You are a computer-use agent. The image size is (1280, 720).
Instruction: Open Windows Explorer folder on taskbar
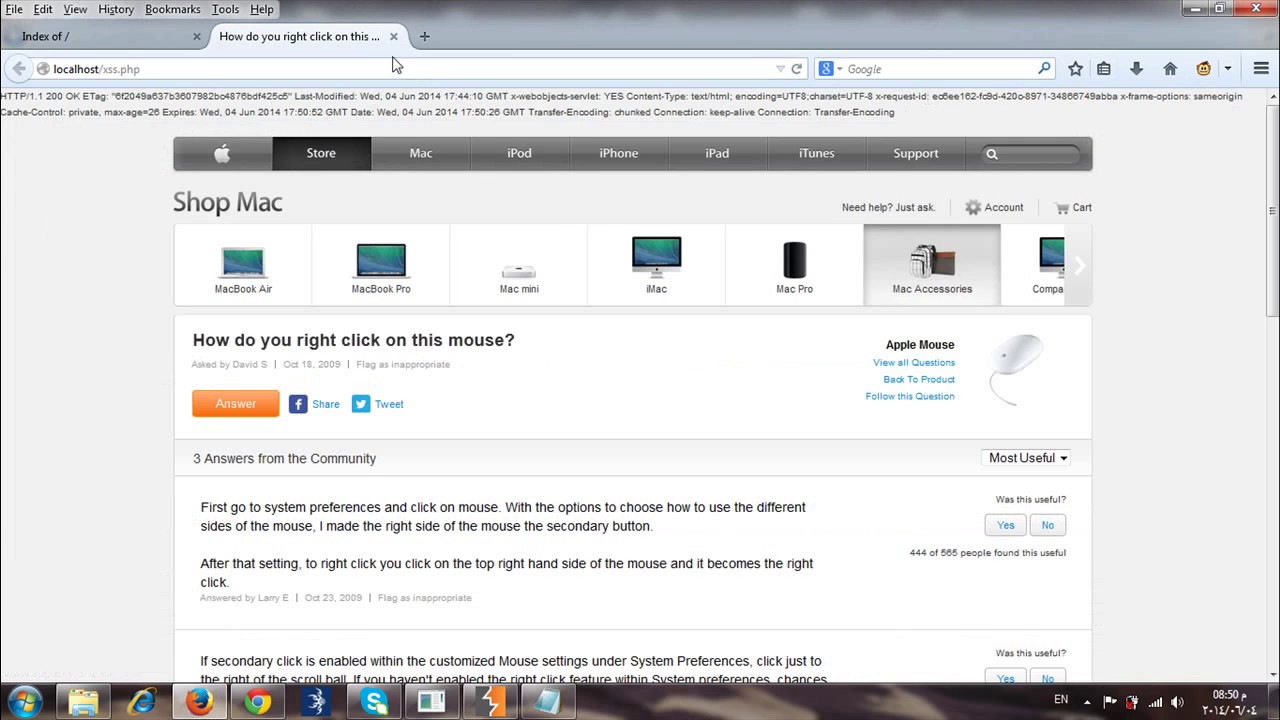[83, 702]
